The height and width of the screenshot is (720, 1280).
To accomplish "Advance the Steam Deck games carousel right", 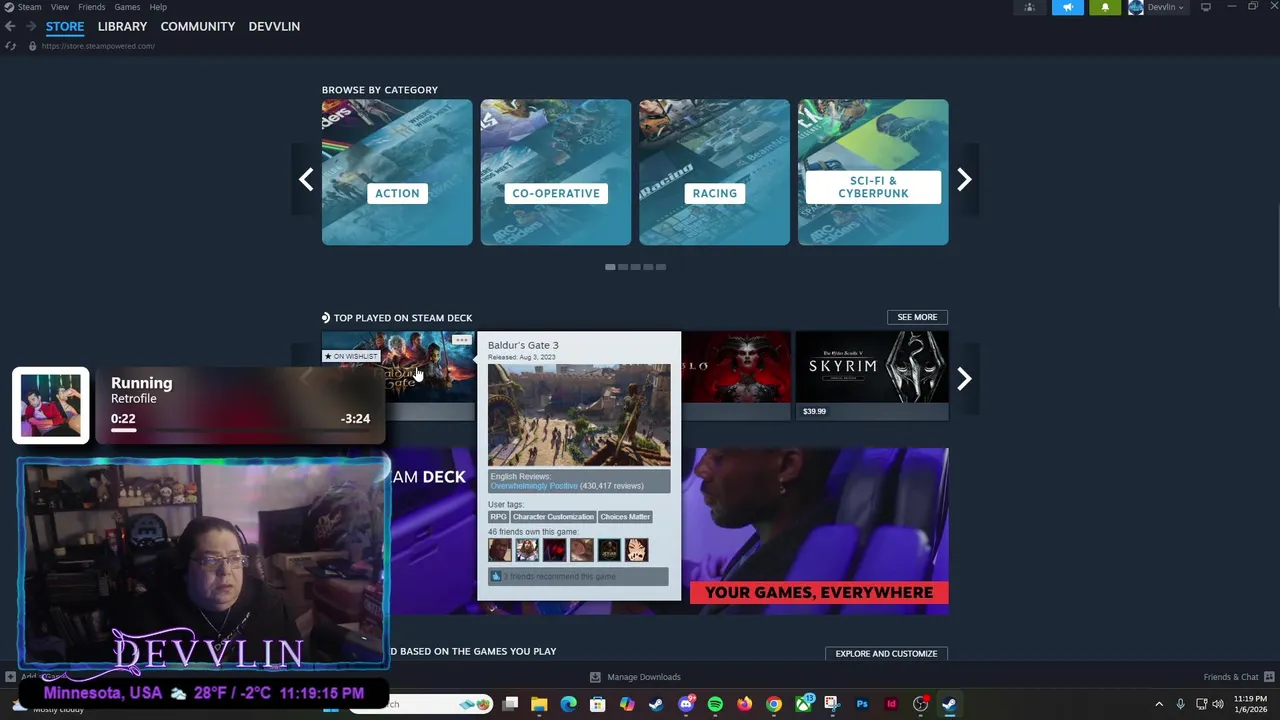I will [x=964, y=379].
